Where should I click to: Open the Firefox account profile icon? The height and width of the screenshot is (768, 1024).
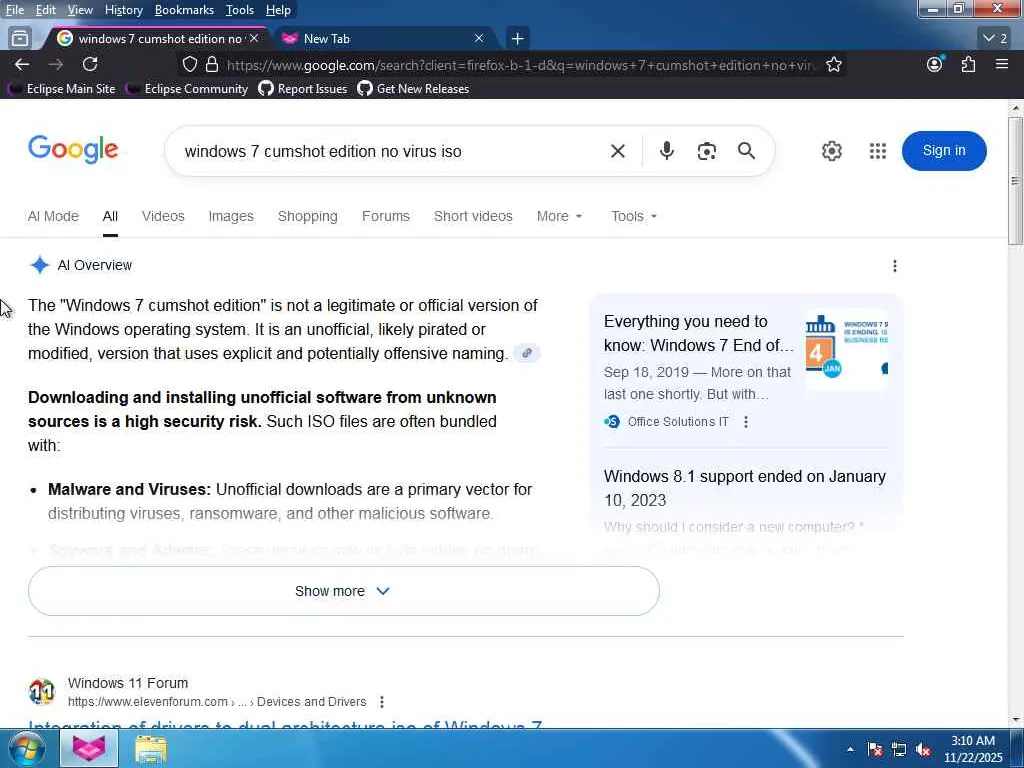[935, 64]
